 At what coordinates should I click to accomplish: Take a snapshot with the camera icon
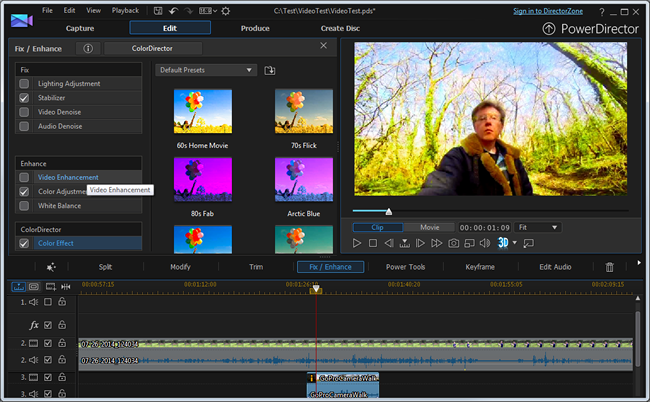(454, 243)
